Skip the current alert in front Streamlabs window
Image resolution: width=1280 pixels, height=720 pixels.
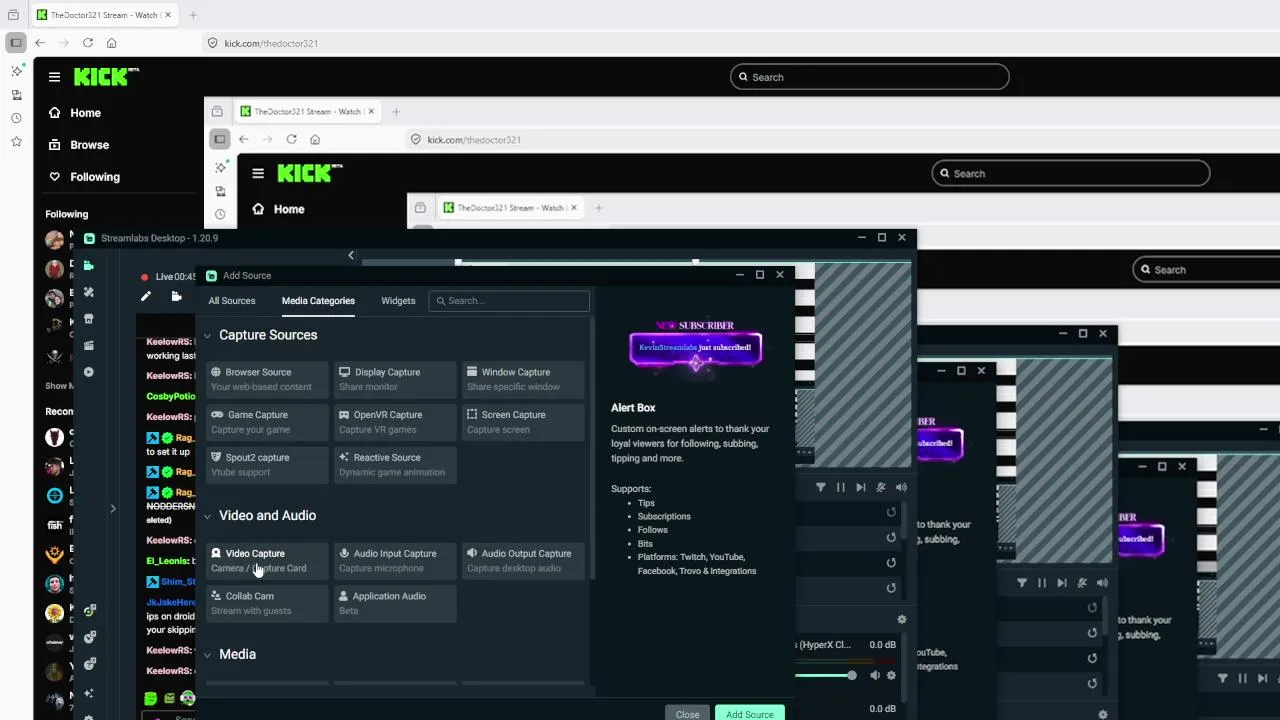point(861,487)
